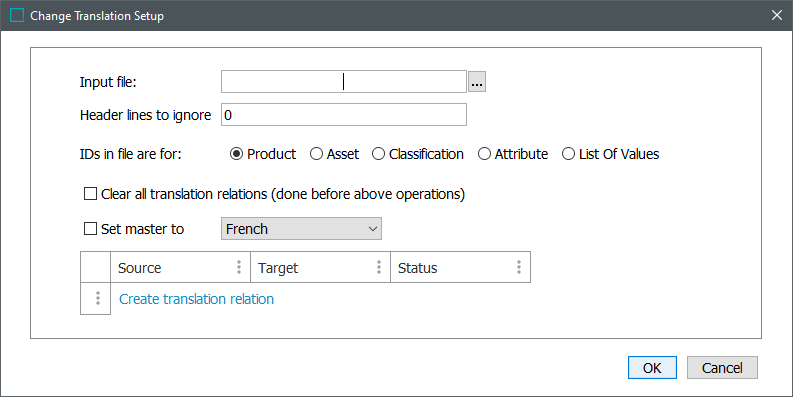Click the Create translation relation link
Screen dimensions: 793x397
(196, 299)
